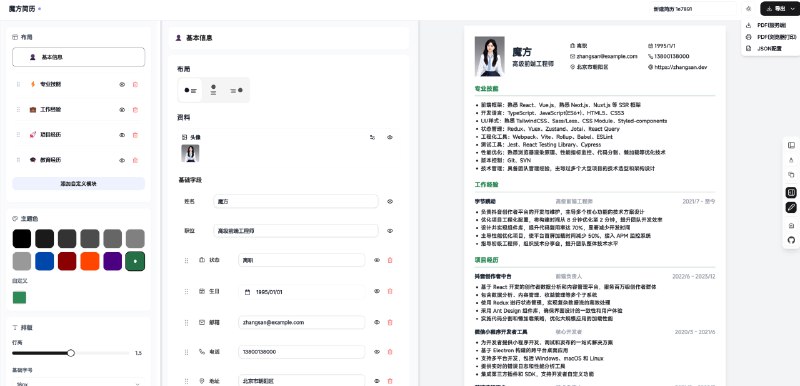Pick the blue theme color
The image size is (800, 386).
(x=44, y=262)
